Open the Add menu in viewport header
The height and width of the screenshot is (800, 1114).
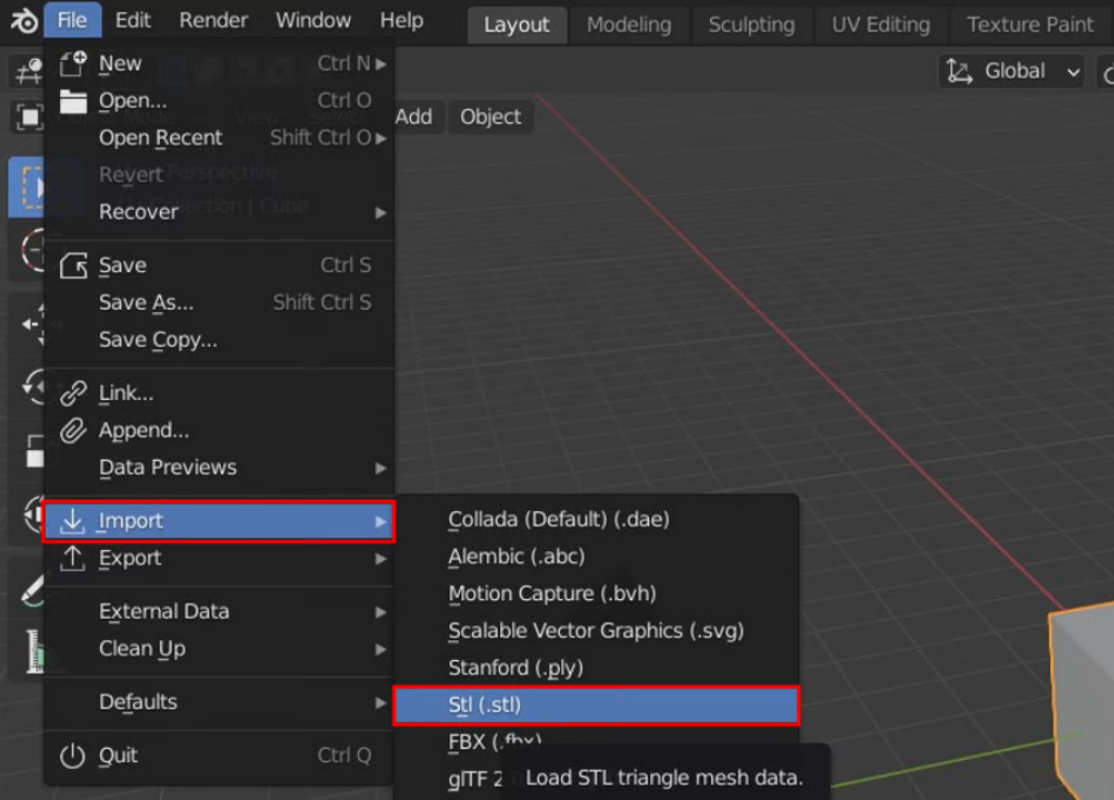point(413,117)
